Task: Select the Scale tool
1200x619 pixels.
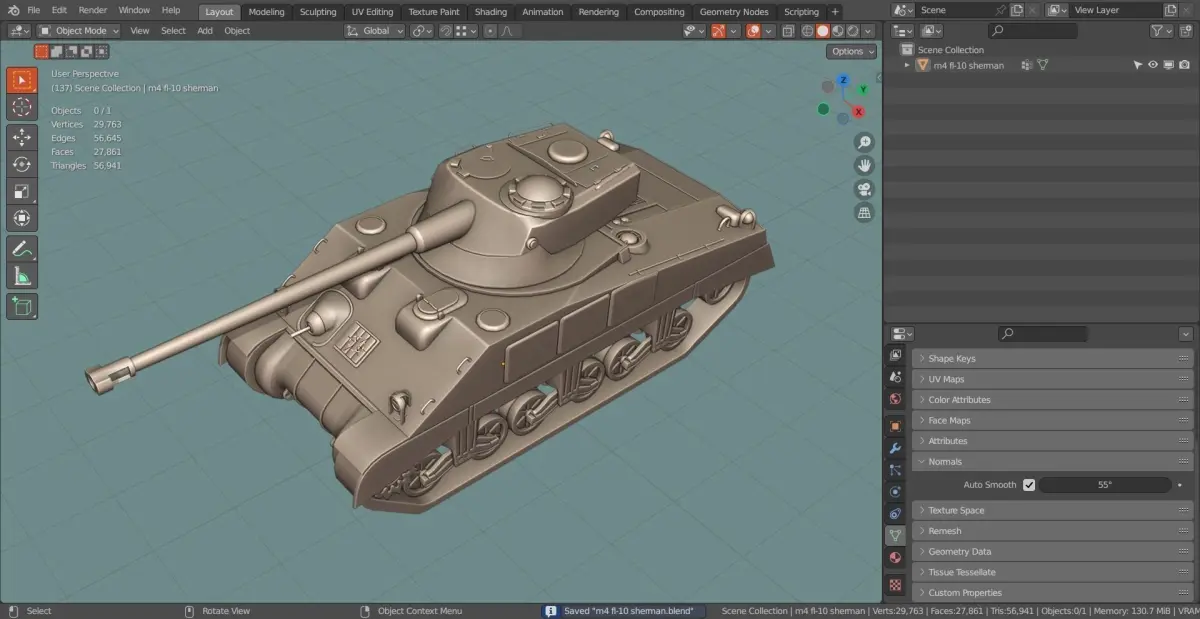Action: coord(22,191)
